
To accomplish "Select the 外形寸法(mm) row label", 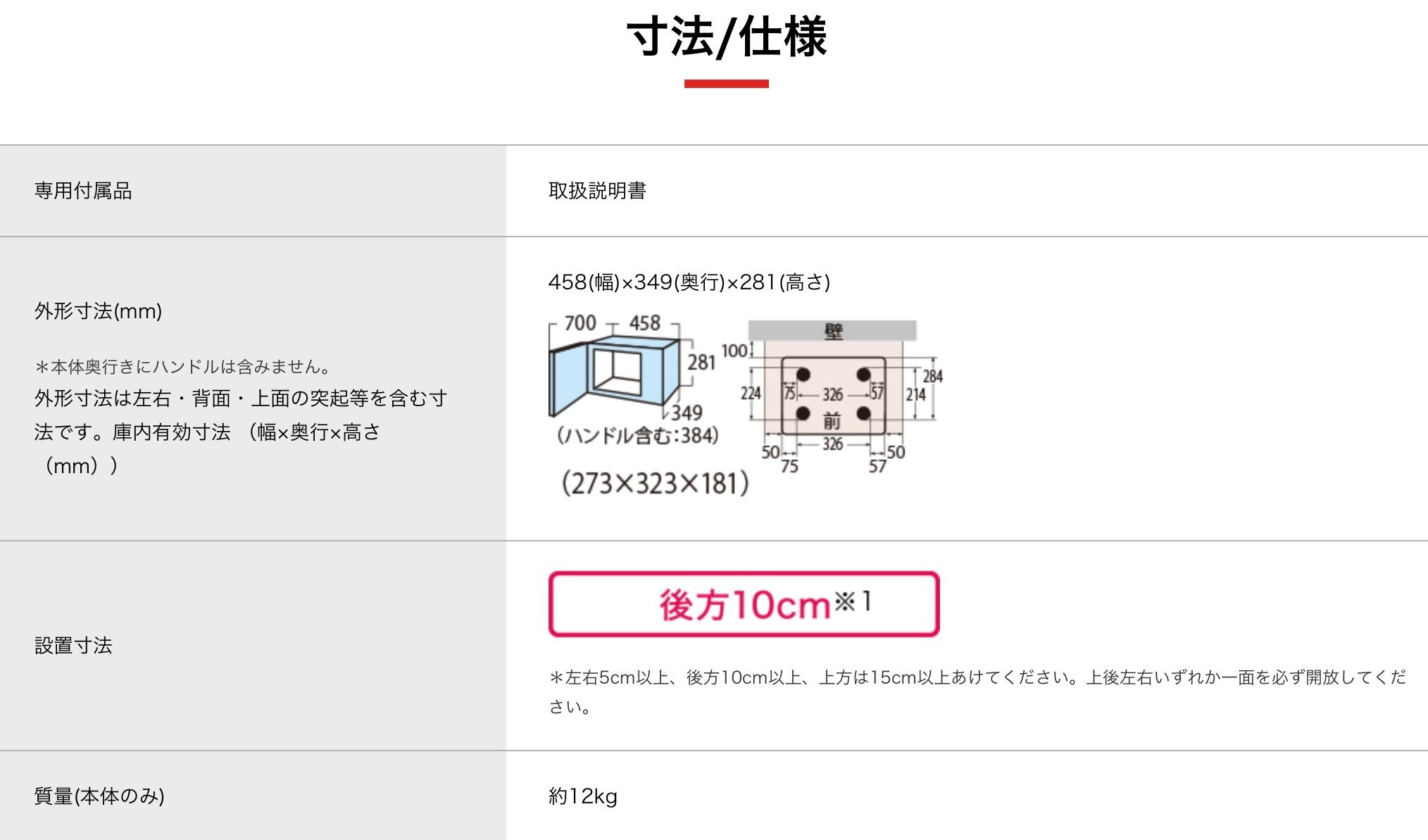I will coord(98,311).
